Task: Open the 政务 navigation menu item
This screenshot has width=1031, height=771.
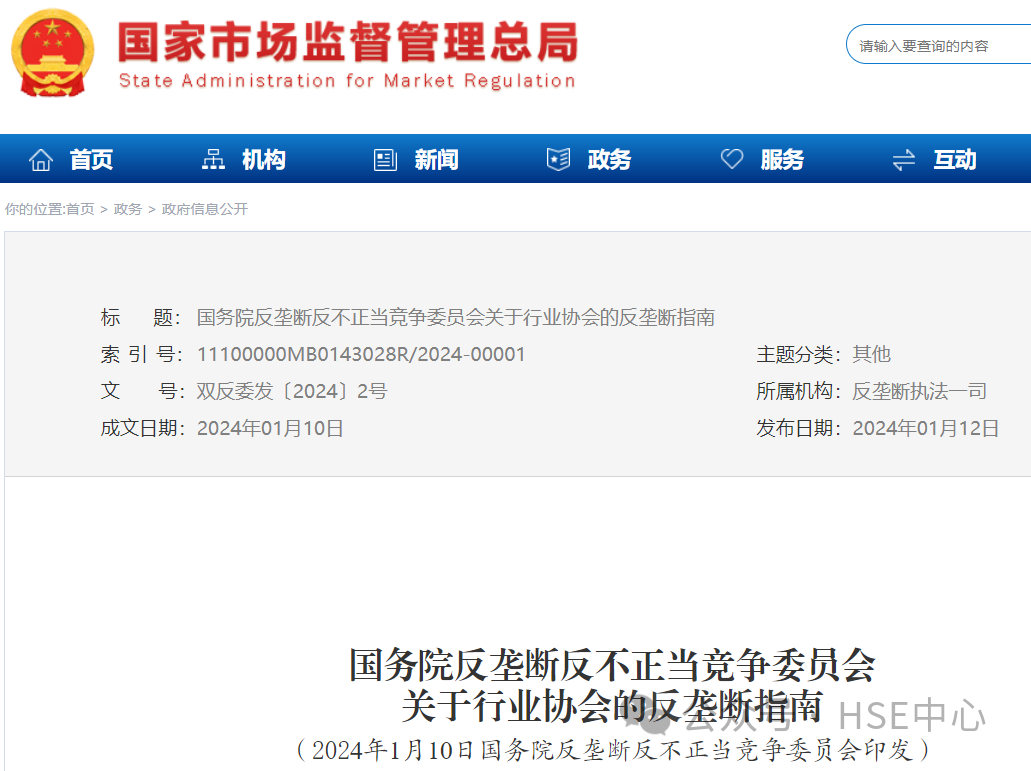Action: coord(610,160)
